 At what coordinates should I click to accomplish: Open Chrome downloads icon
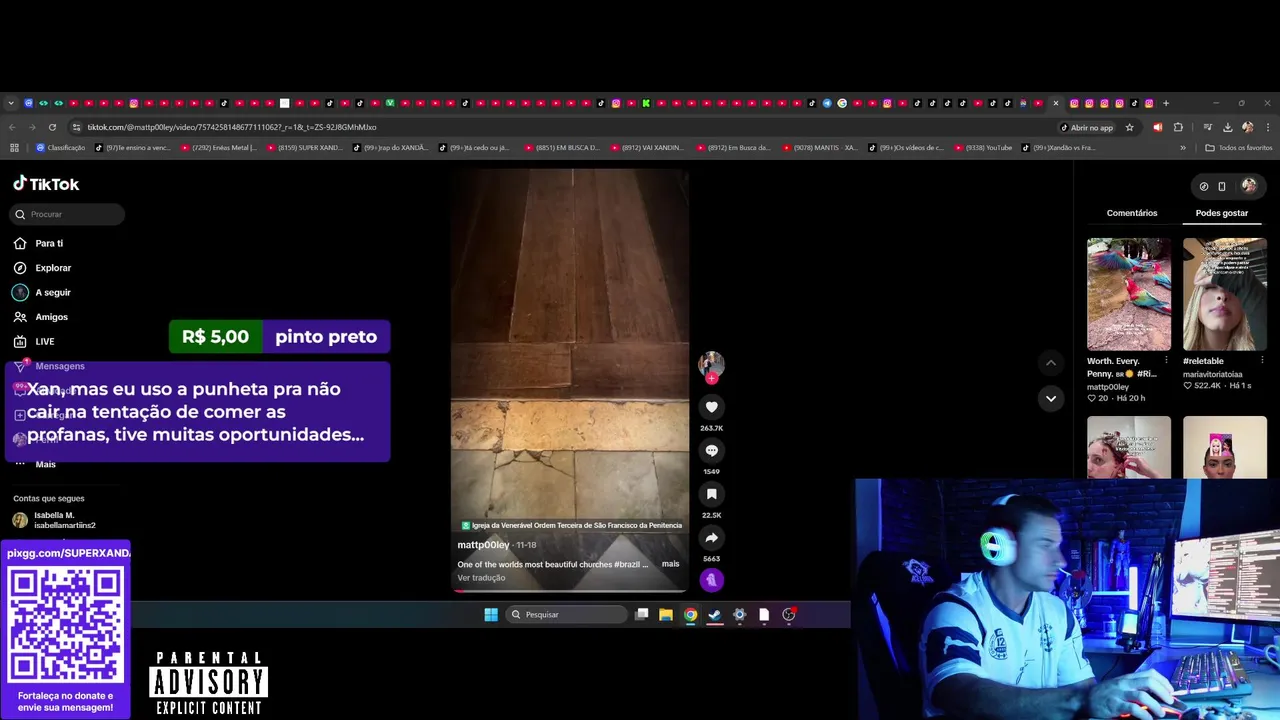1227,127
